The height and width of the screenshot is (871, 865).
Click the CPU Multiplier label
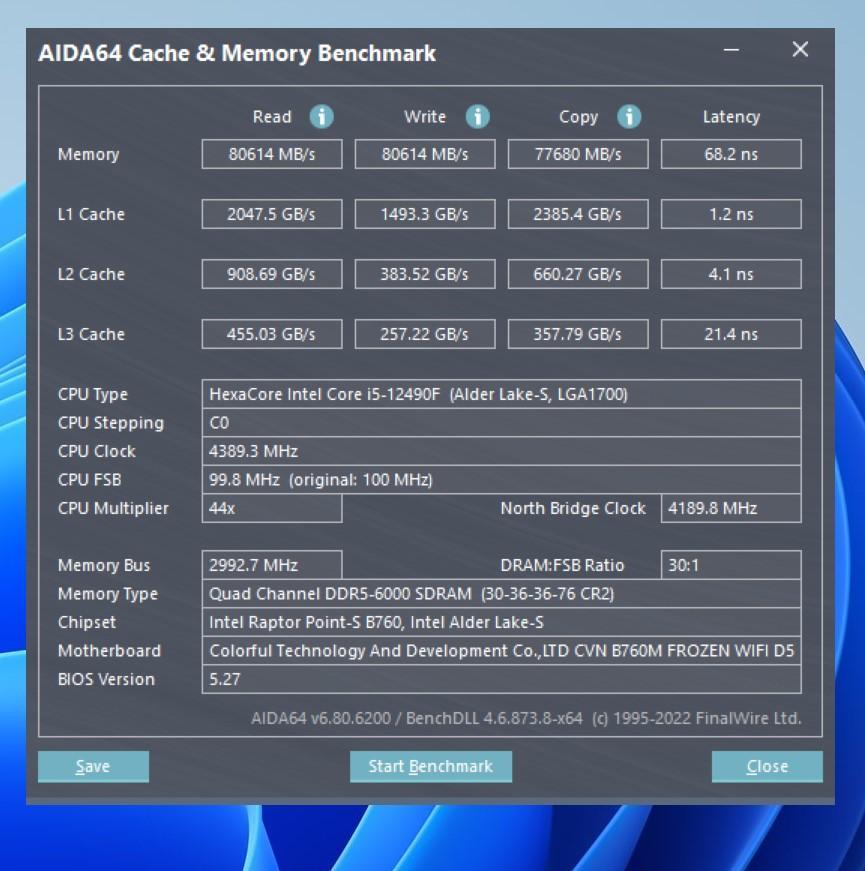point(113,509)
